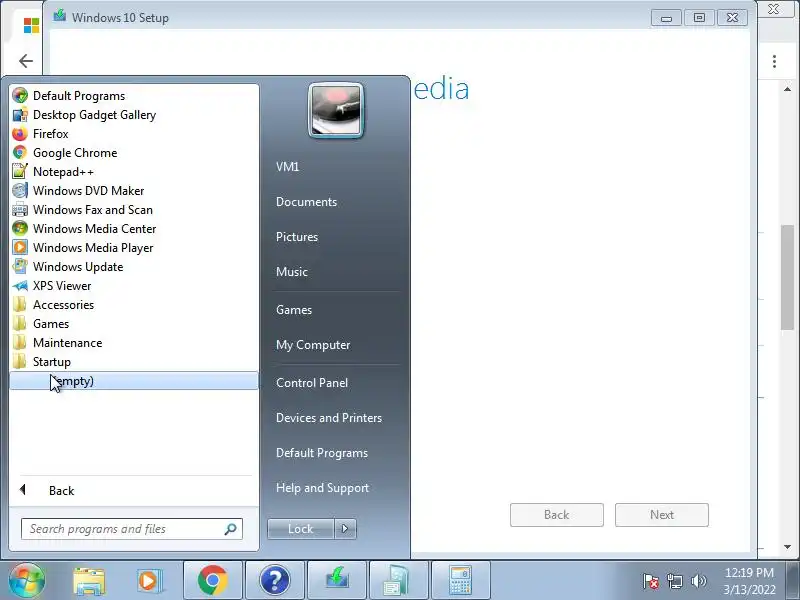Open browser three-dot menu
Viewport: 800px width, 600px height.
[x=774, y=62]
